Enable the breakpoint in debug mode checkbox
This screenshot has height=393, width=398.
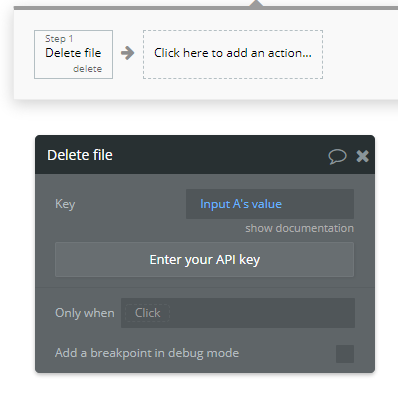(345, 354)
